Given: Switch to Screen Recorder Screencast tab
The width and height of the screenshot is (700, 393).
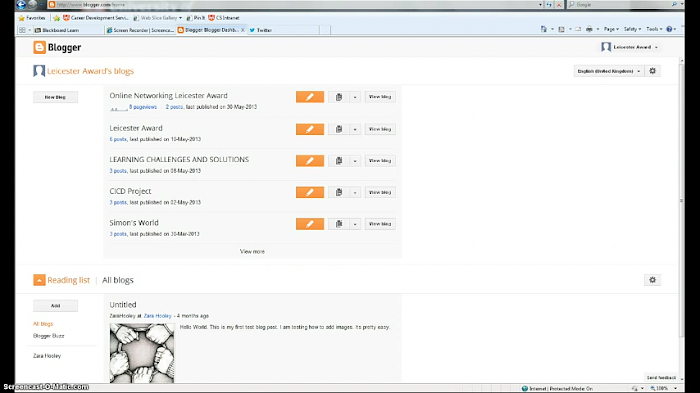Looking at the screenshot, I should [140, 30].
